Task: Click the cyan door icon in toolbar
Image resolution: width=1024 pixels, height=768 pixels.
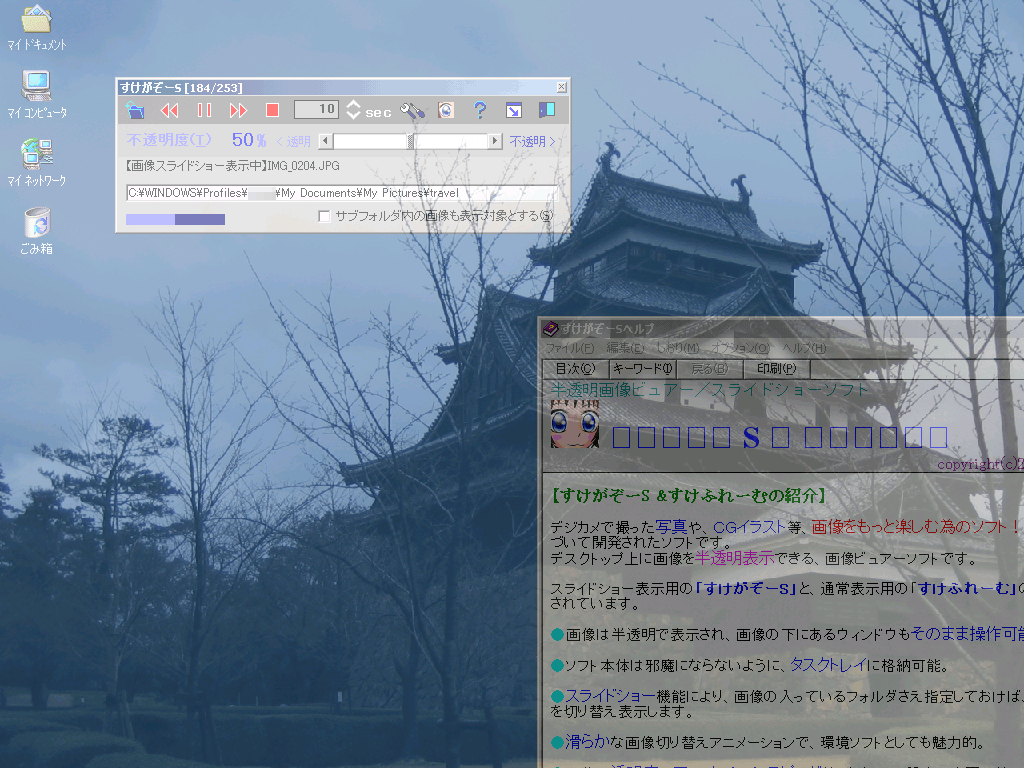Action: pos(546,110)
